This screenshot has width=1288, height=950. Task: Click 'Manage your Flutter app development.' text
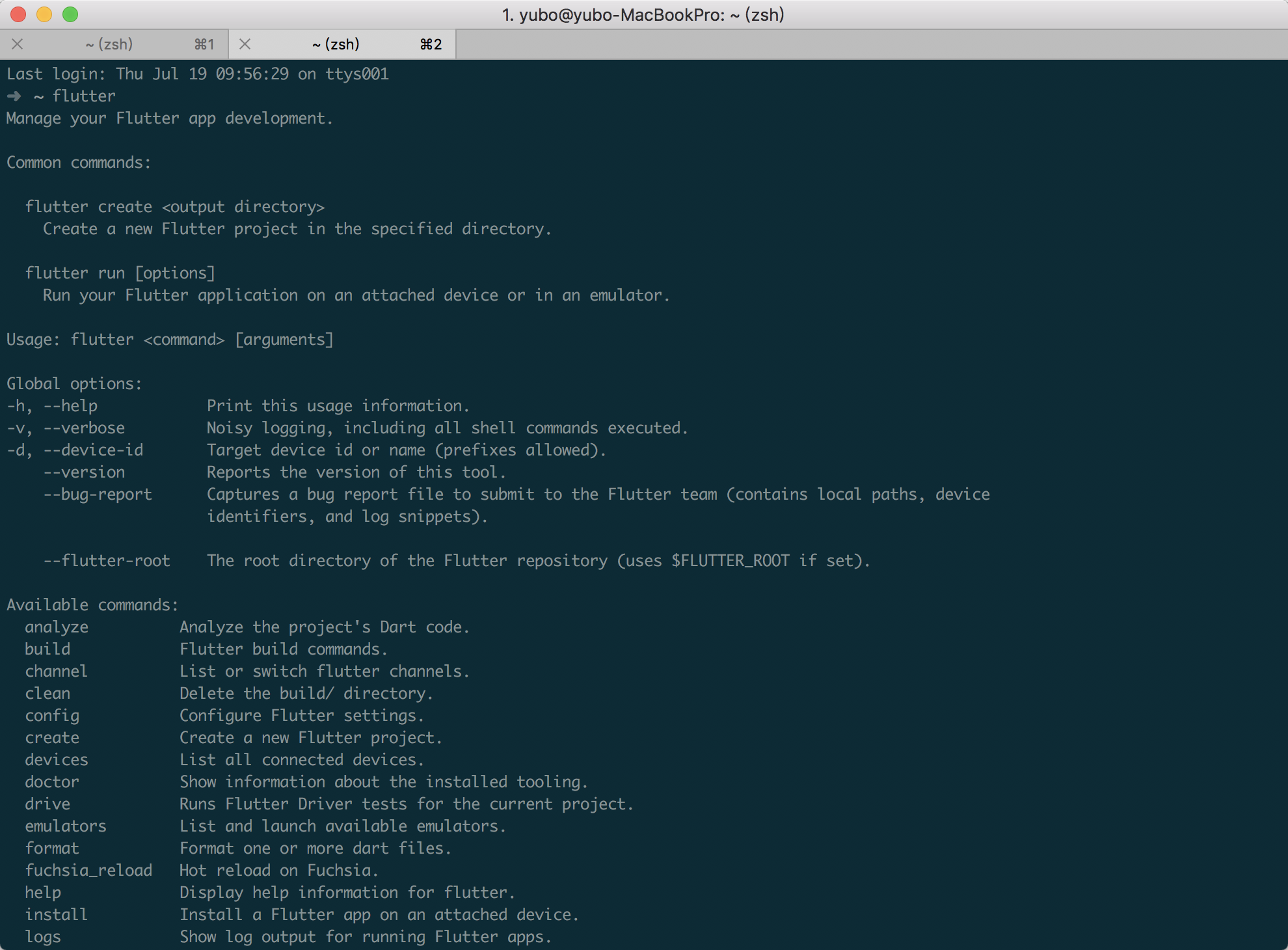(170, 118)
